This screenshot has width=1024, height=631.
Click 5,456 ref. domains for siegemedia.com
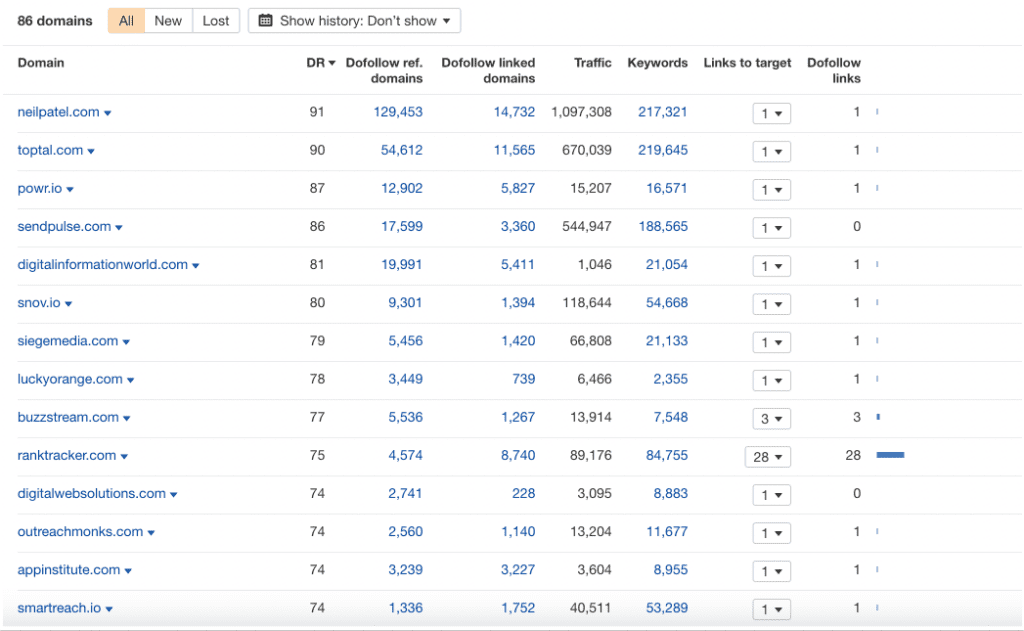pyautogui.click(x=406, y=341)
